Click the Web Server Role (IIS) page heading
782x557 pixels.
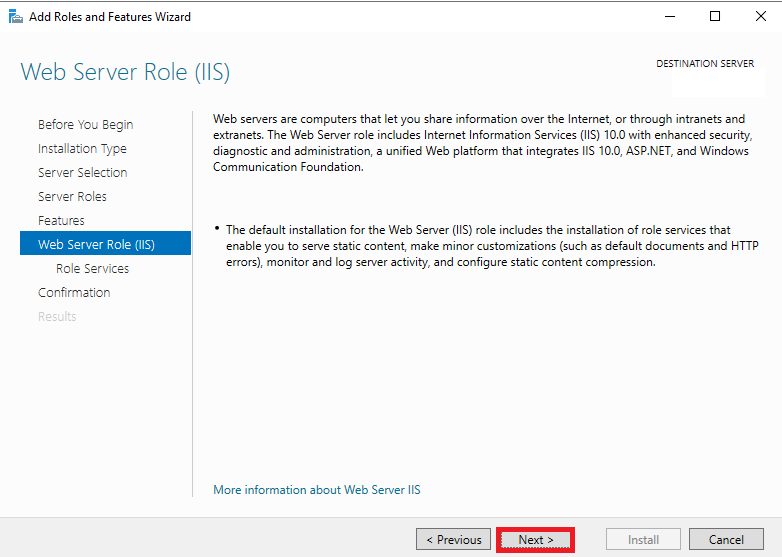tap(125, 72)
